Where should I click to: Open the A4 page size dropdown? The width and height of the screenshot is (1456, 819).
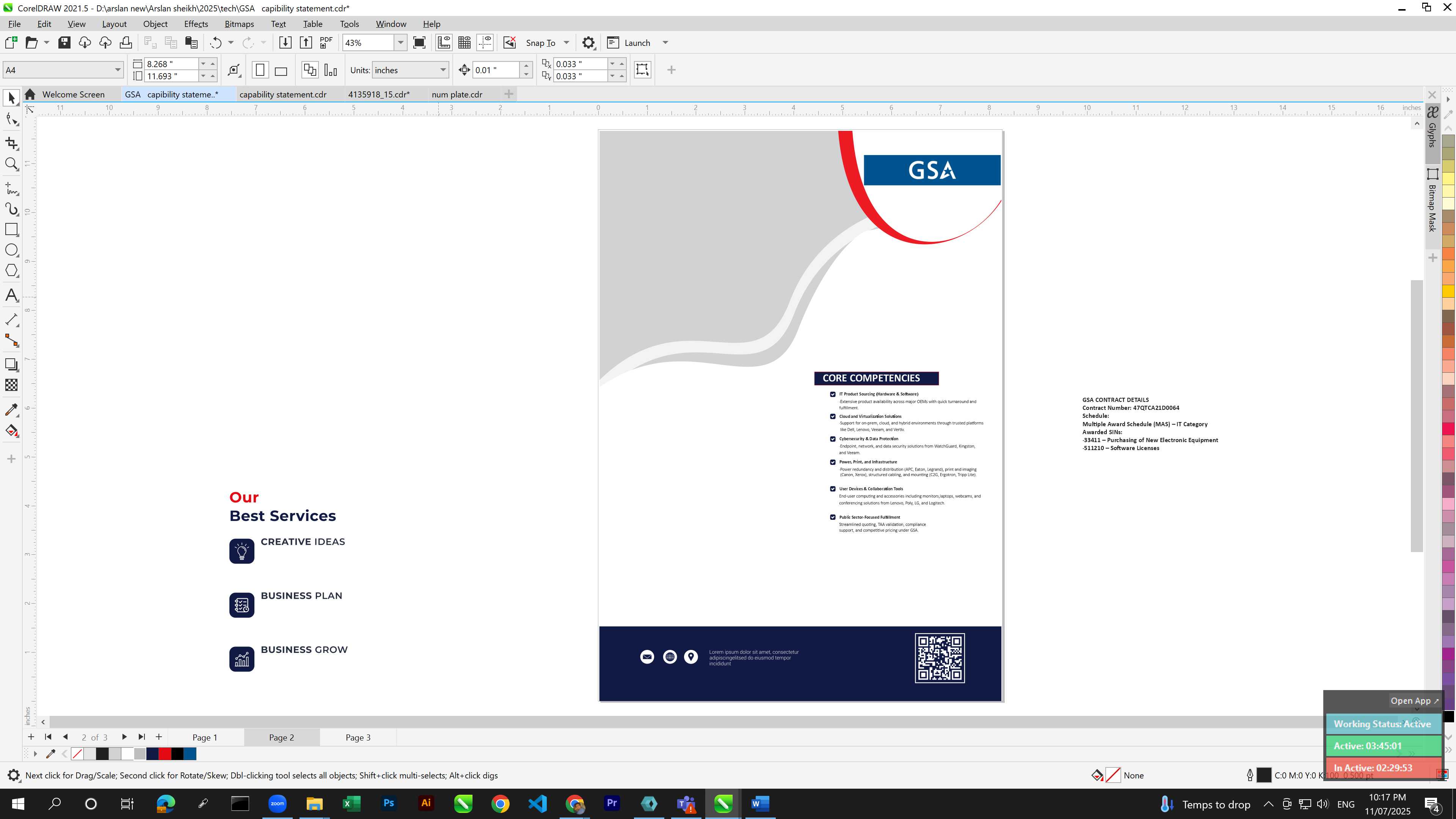coord(118,70)
